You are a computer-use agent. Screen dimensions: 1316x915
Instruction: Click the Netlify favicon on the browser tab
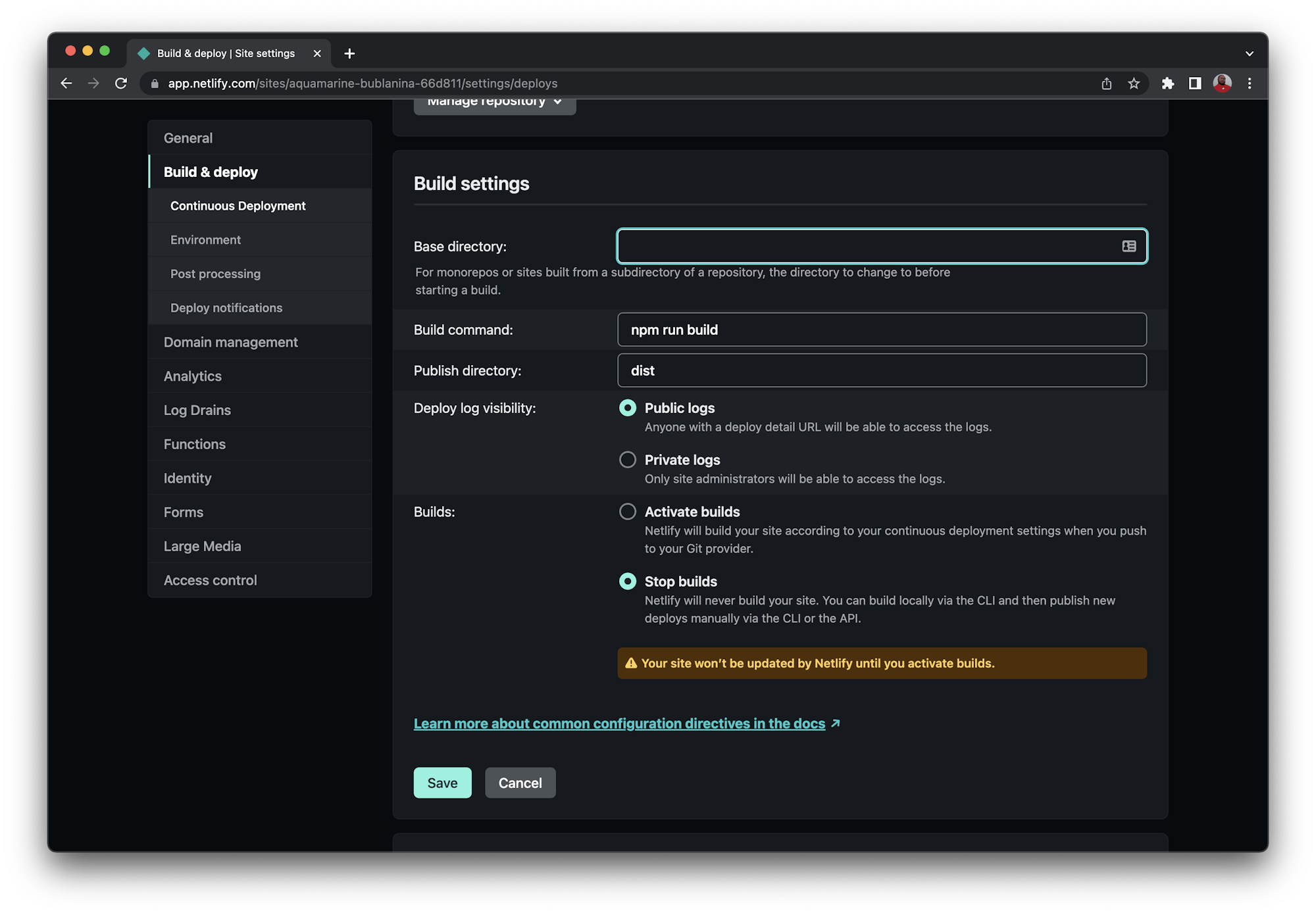click(x=143, y=53)
